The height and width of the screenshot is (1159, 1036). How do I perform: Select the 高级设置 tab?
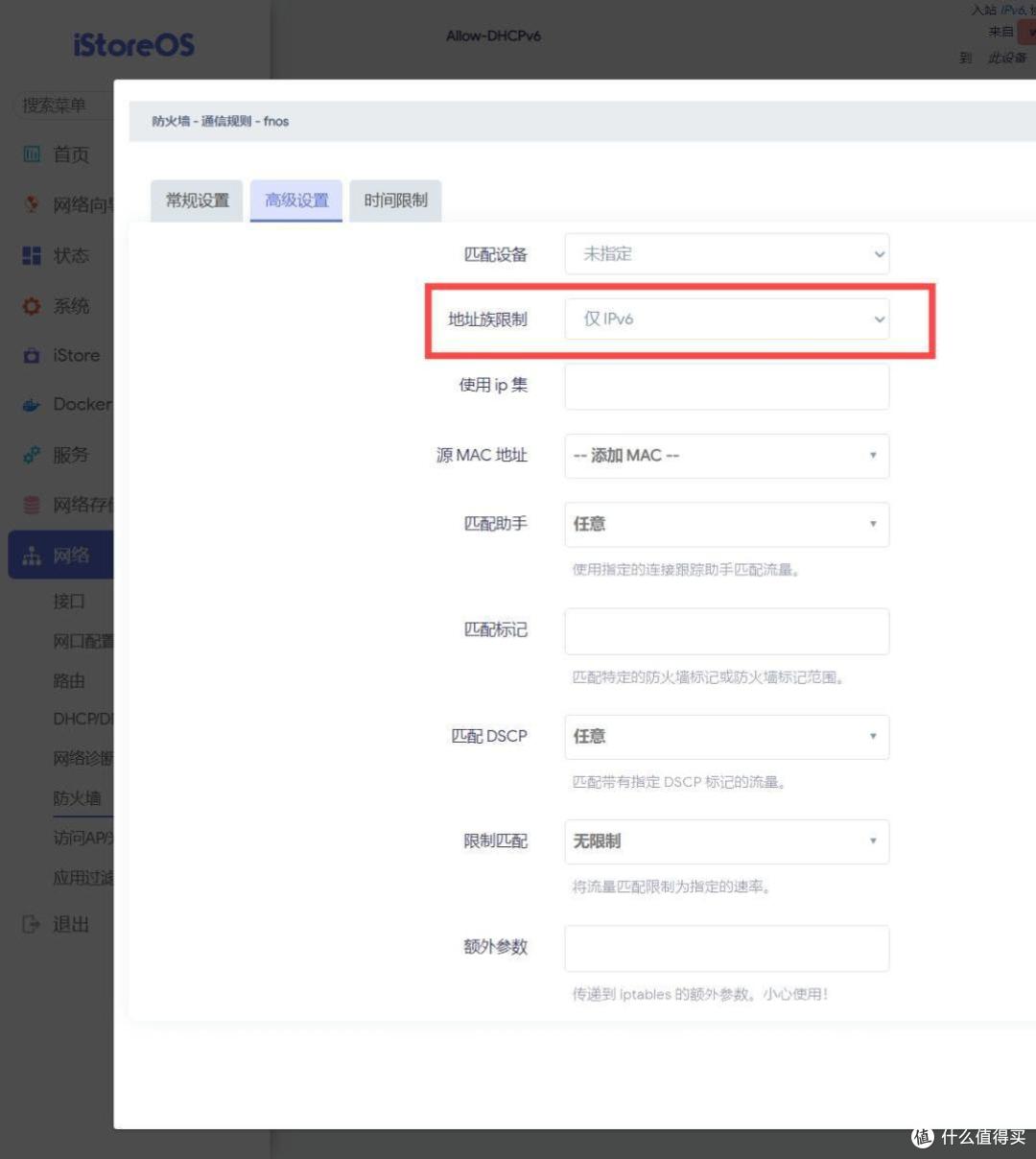pos(296,201)
